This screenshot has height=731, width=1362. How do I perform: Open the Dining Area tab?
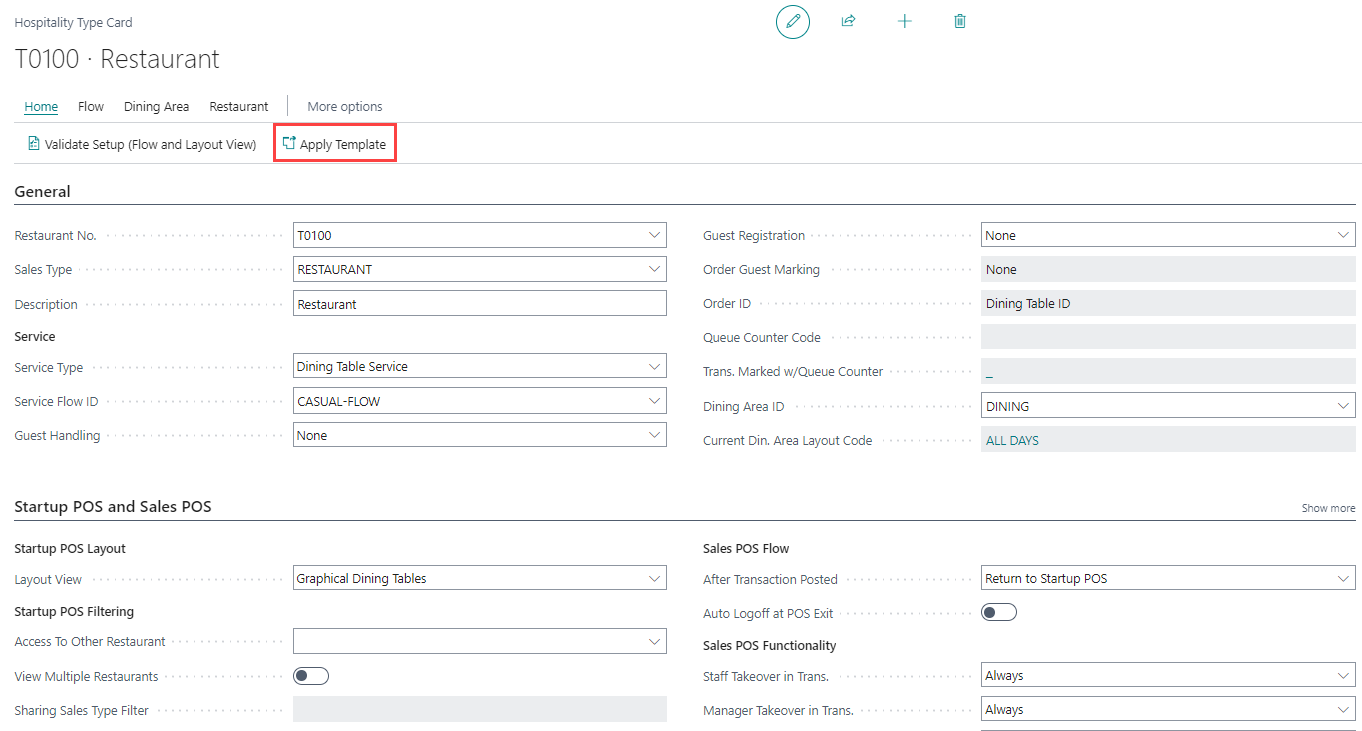pos(156,107)
